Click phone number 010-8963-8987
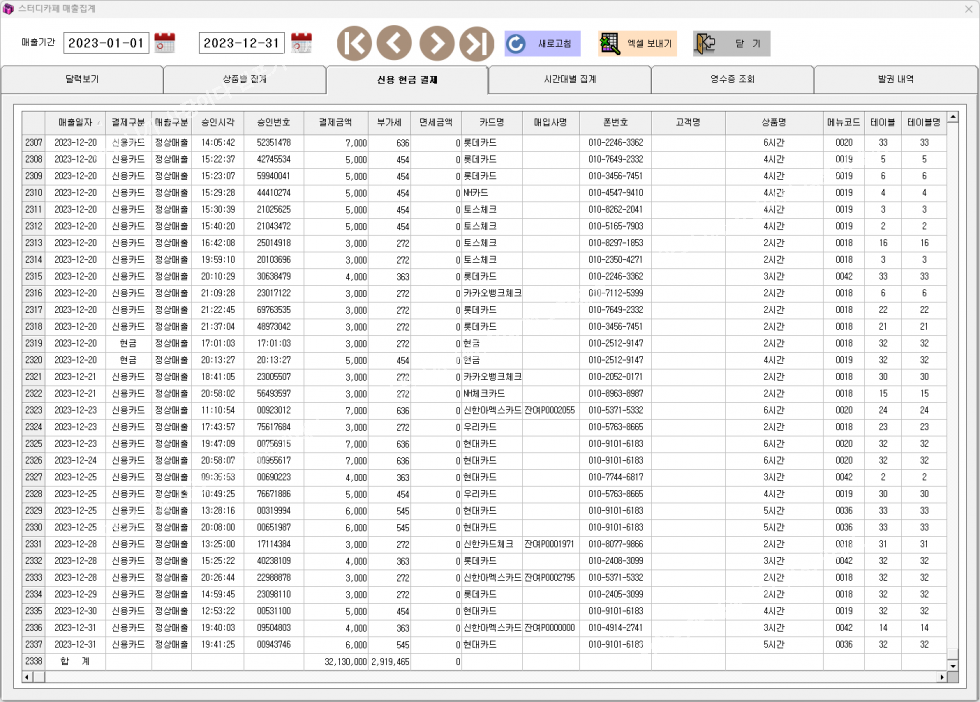Screen dimensions: 980x702 (616, 393)
